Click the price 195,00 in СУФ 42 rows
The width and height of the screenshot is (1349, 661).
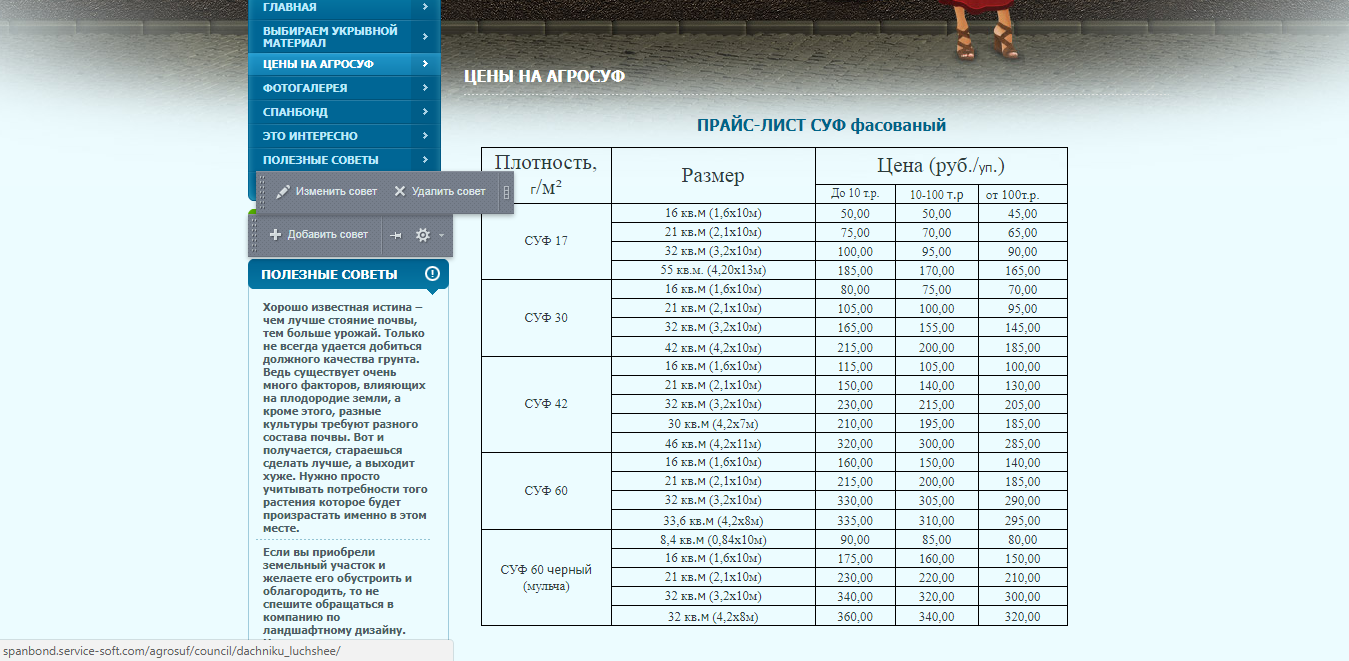[937, 425]
